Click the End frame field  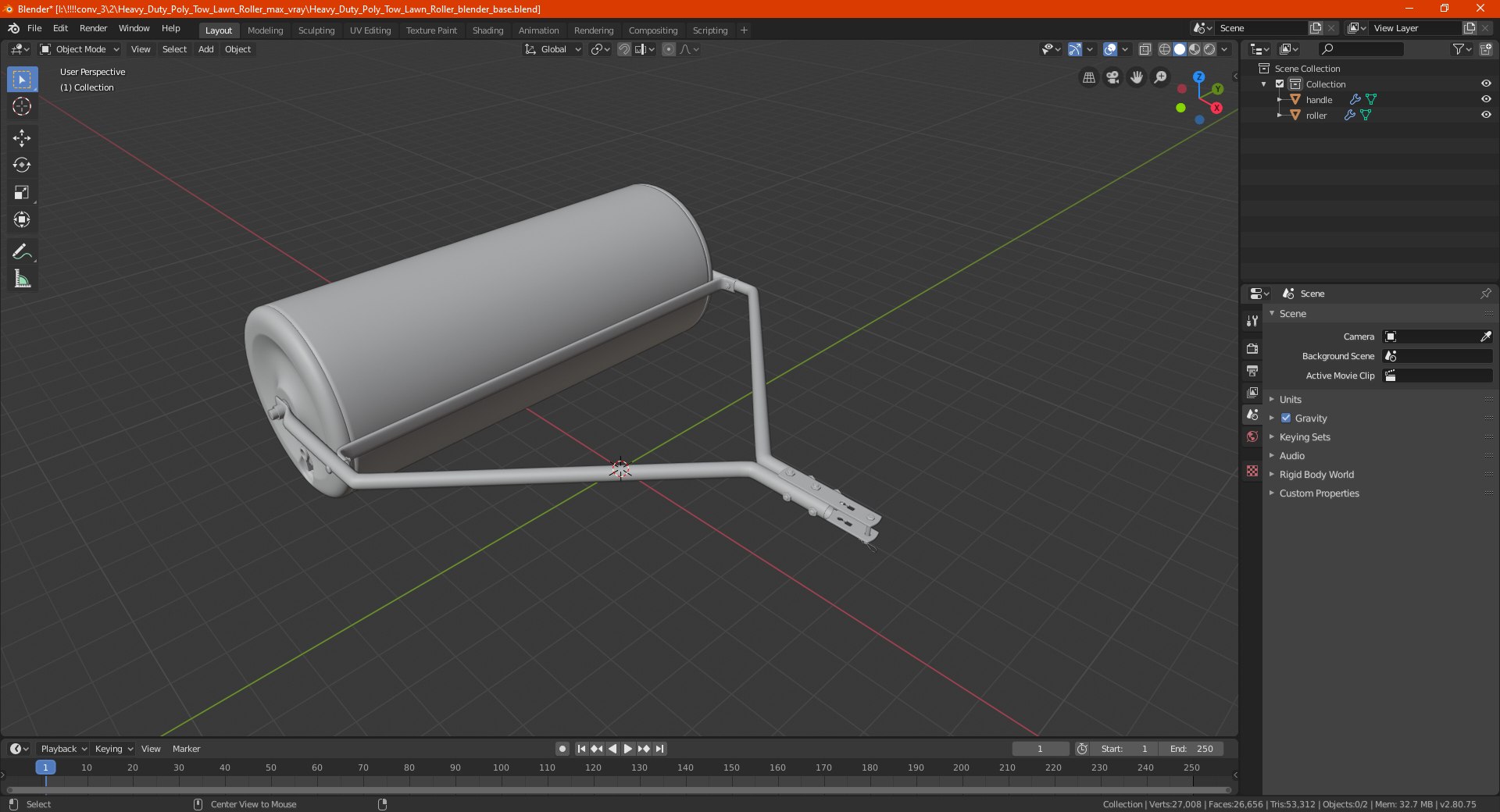click(x=1191, y=749)
